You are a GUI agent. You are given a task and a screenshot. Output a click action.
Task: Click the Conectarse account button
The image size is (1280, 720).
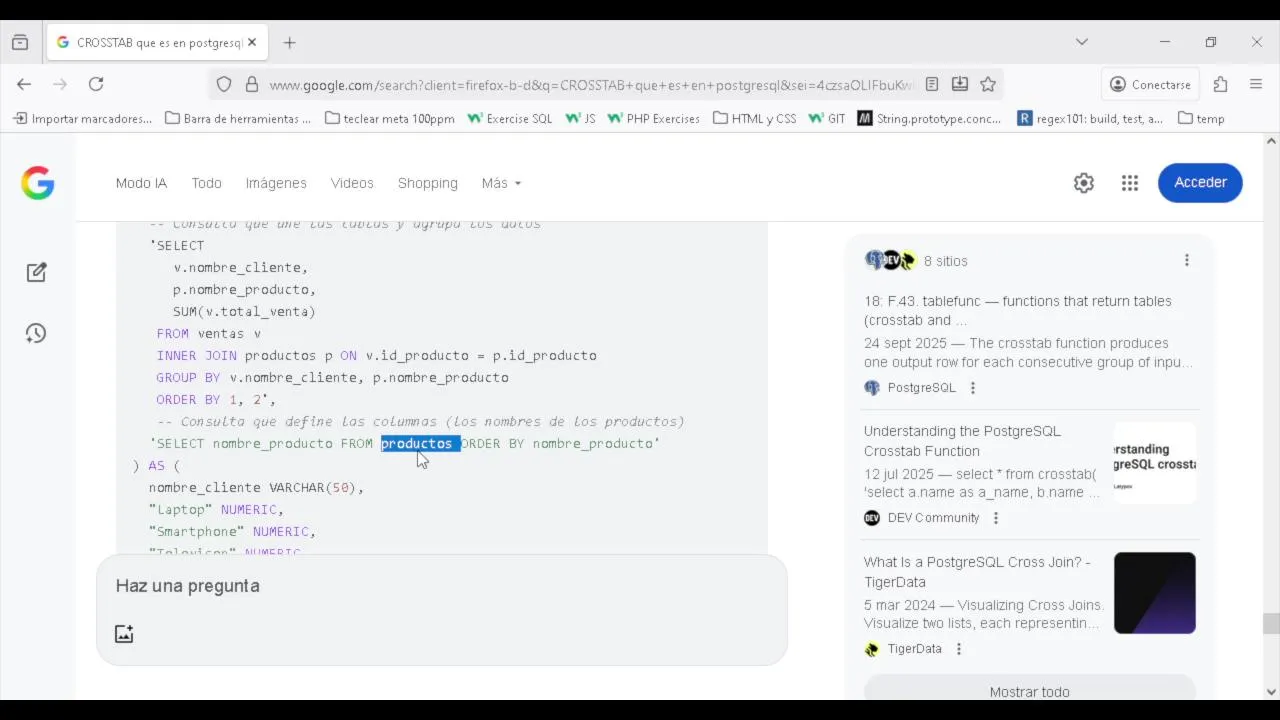click(1150, 85)
